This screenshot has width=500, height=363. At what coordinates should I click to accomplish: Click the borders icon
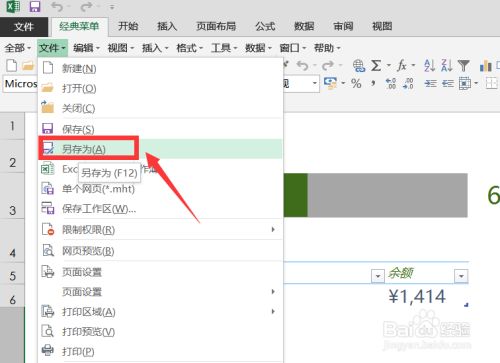[465, 83]
